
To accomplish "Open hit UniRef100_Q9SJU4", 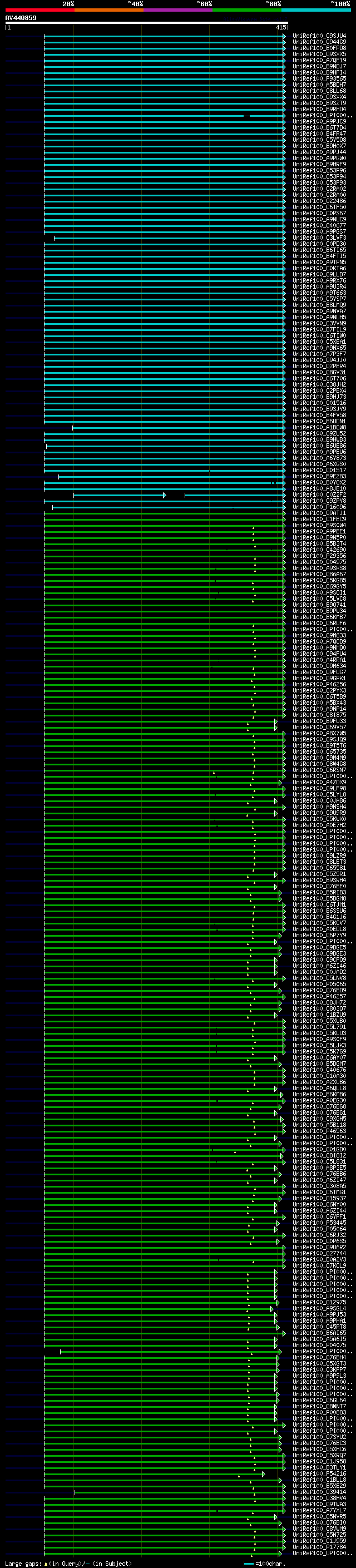I will coord(319,36).
